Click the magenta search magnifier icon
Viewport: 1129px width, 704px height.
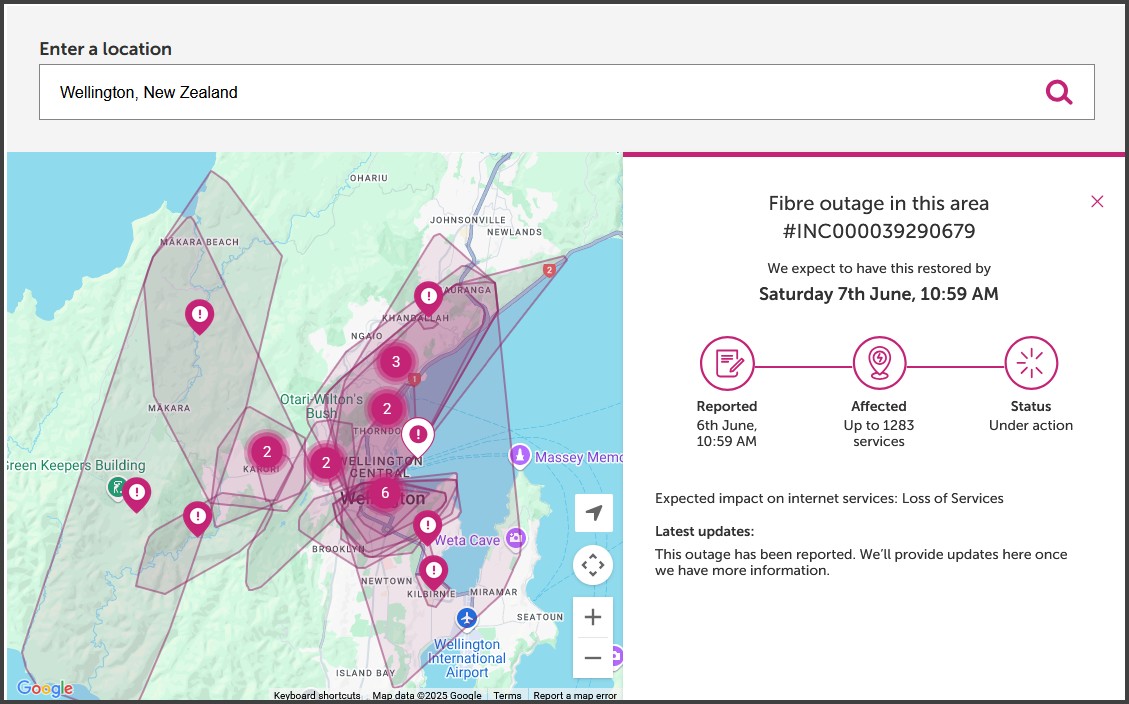click(1058, 93)
